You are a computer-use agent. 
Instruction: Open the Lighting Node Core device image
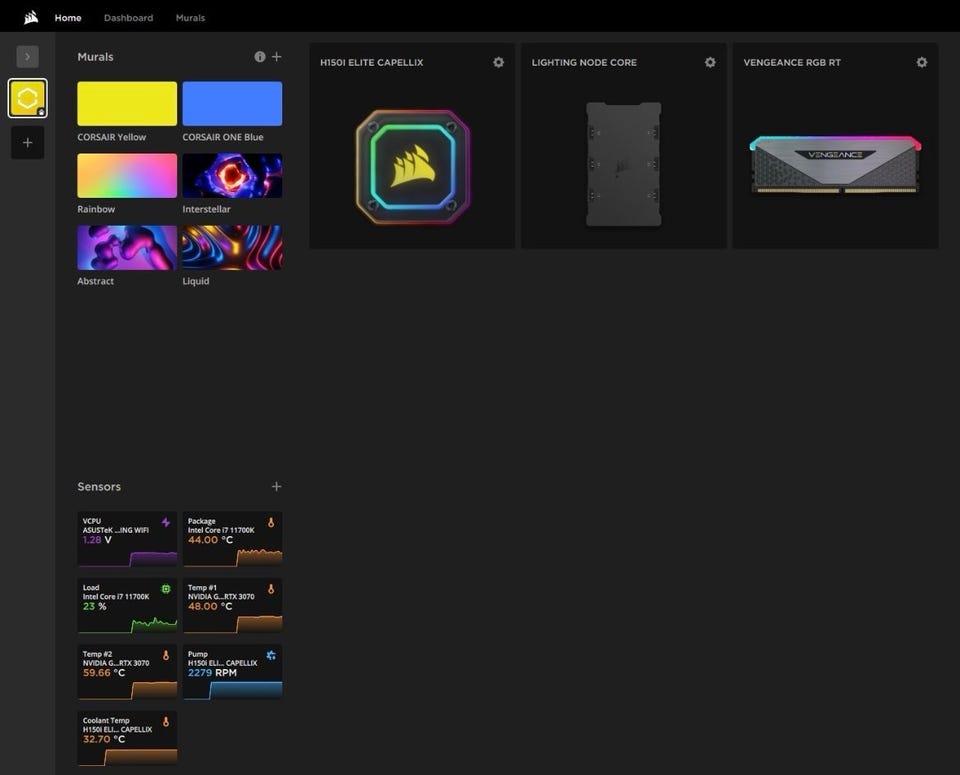coord(624,164)
